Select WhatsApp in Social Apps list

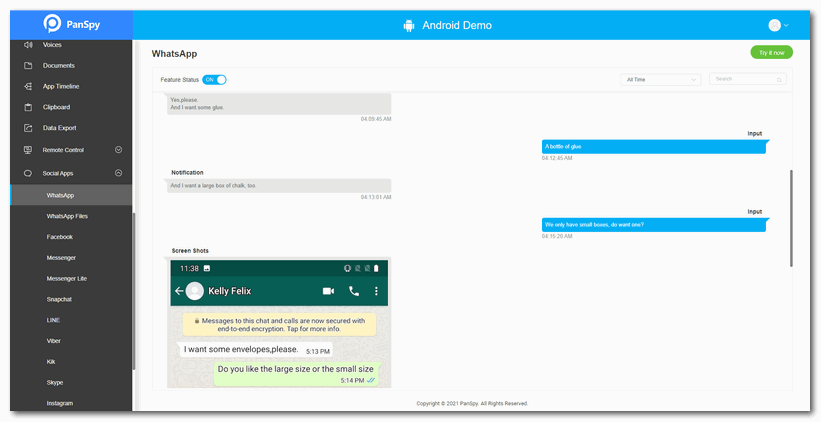click(71, 195)
